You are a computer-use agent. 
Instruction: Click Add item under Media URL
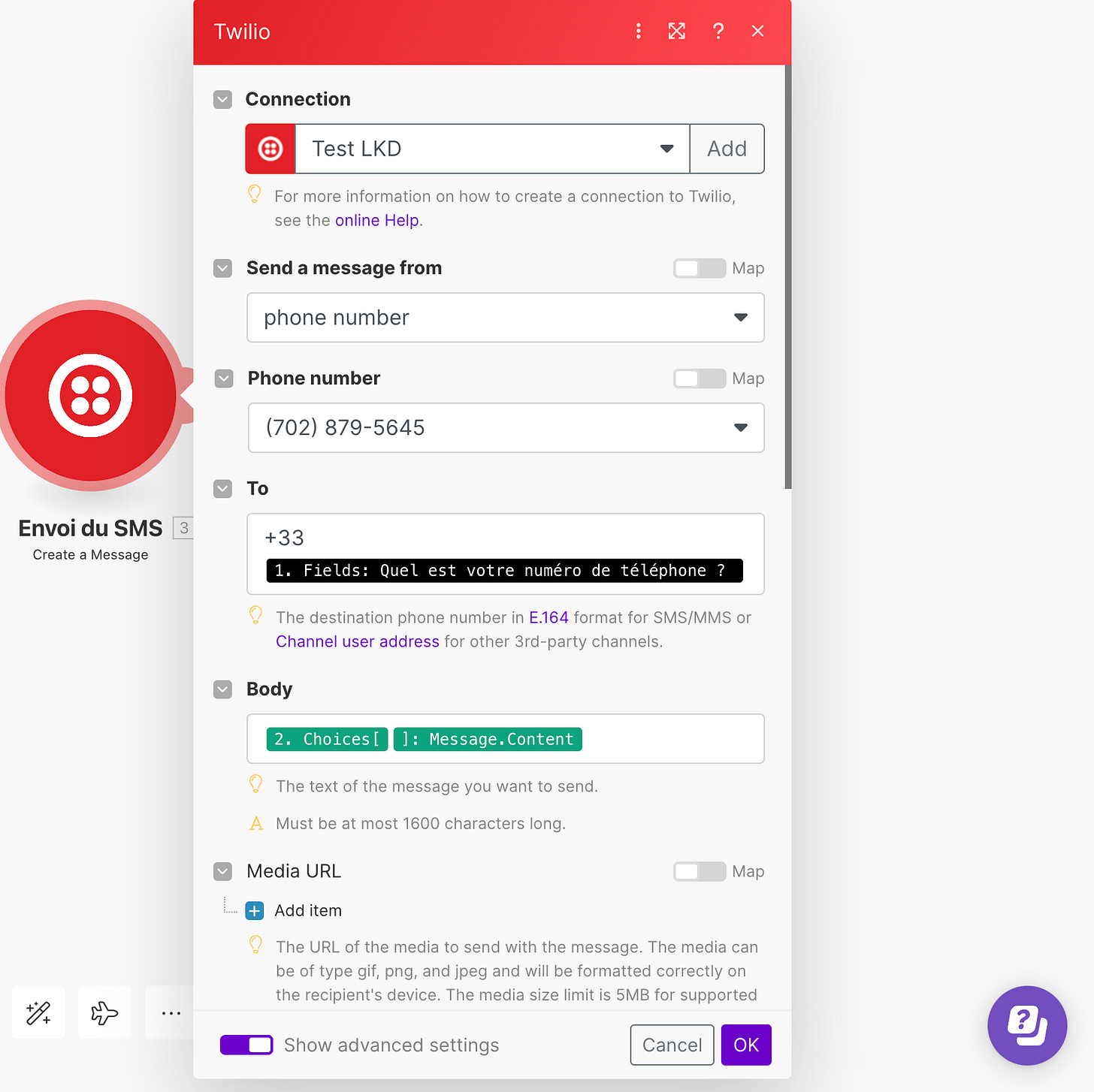tap(308, 910)
